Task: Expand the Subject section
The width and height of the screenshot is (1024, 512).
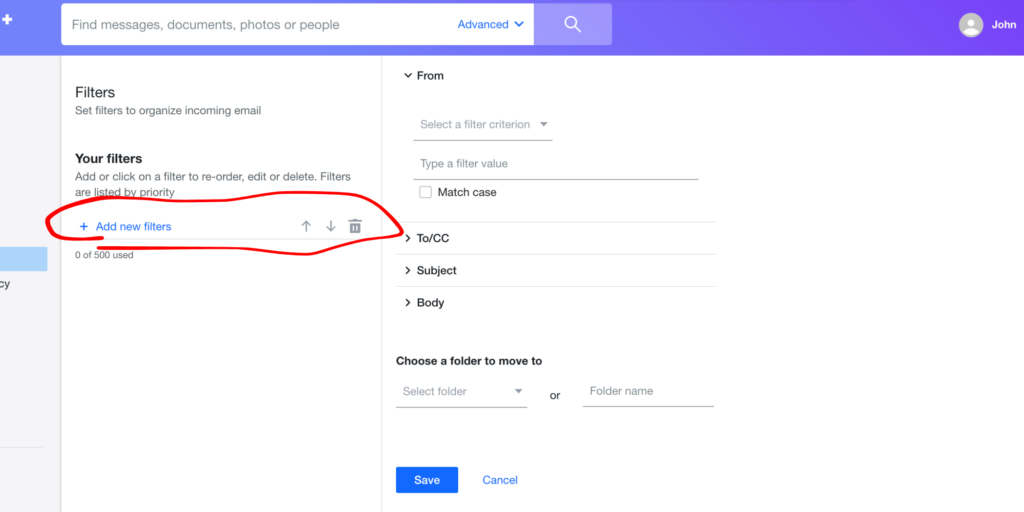Action: coord(408,270)
